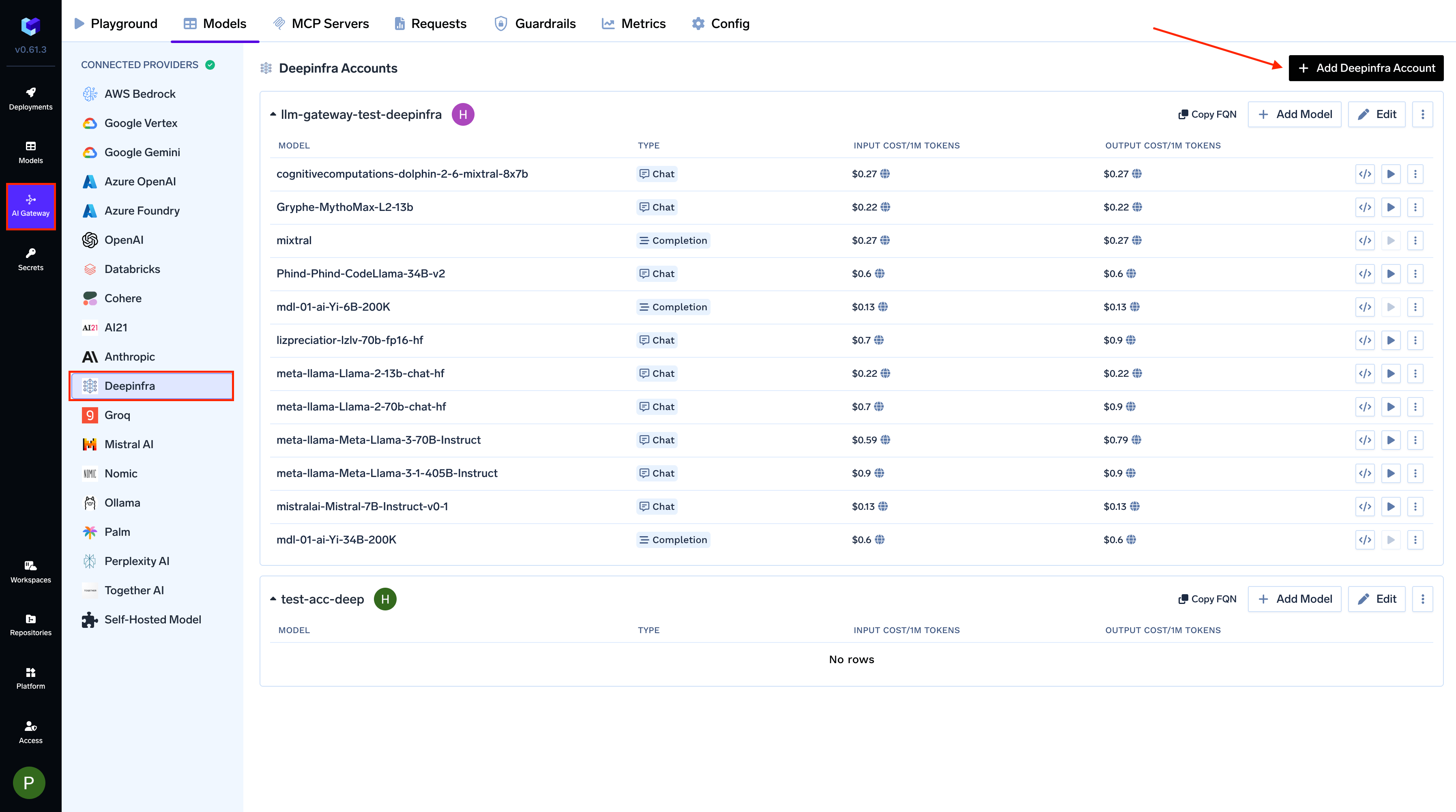This screenshot has width=1456, height=812.
Task: Add Model to llm-gateway-test-deepinfra
Action: 1294,115
